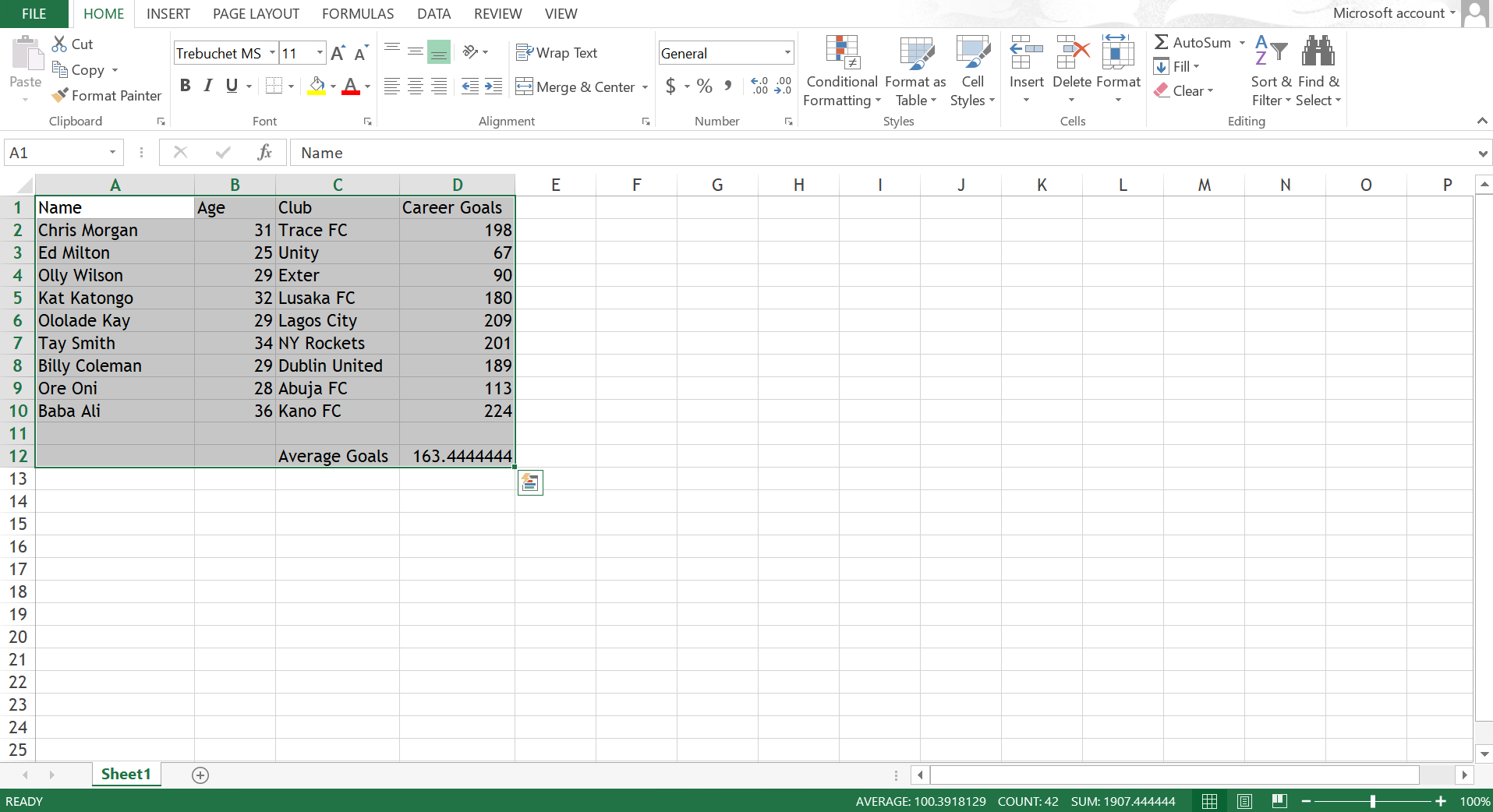
Task: Decrease font size with the small A icon
Action: (360, 53)
